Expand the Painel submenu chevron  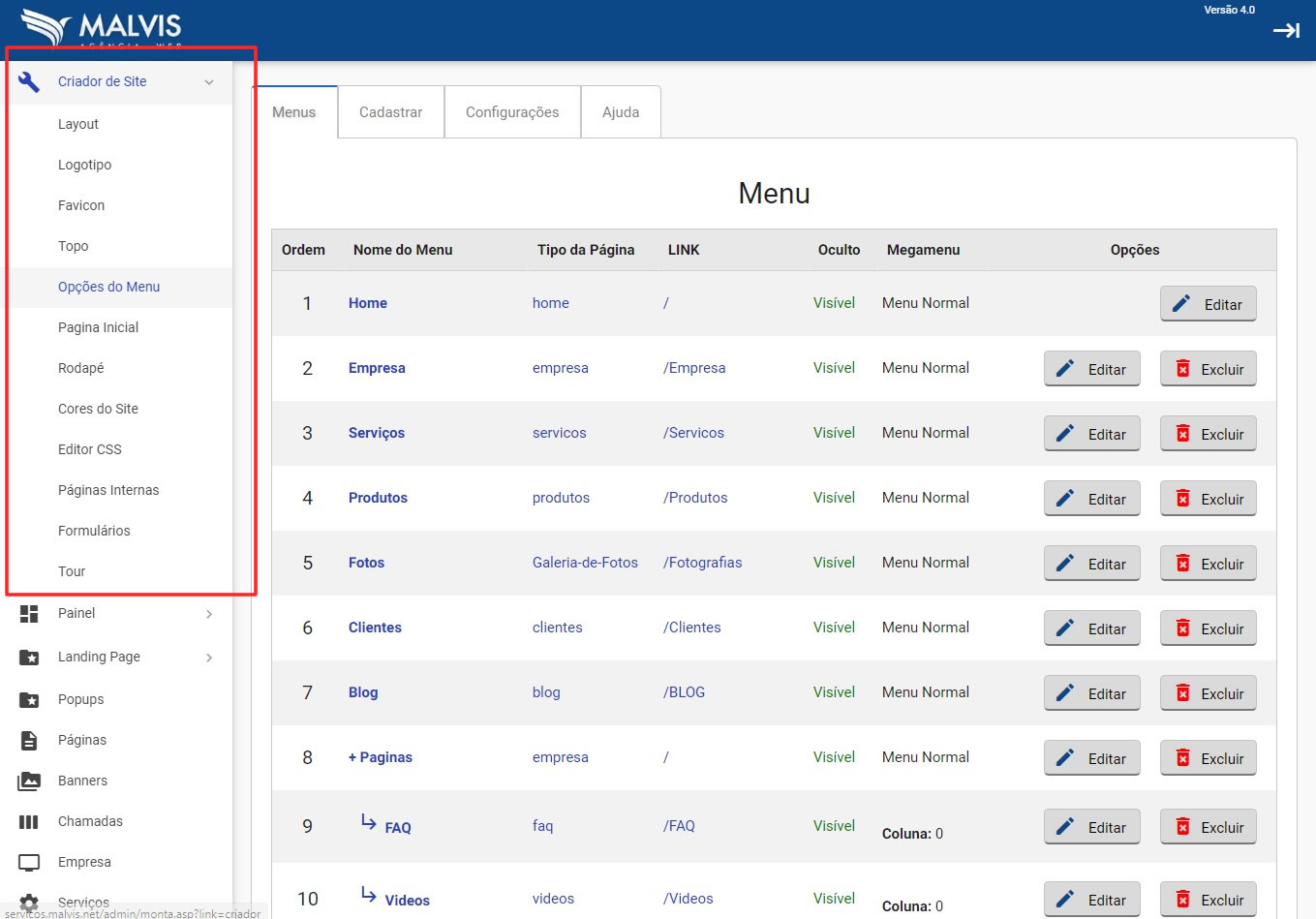point(209,614)
